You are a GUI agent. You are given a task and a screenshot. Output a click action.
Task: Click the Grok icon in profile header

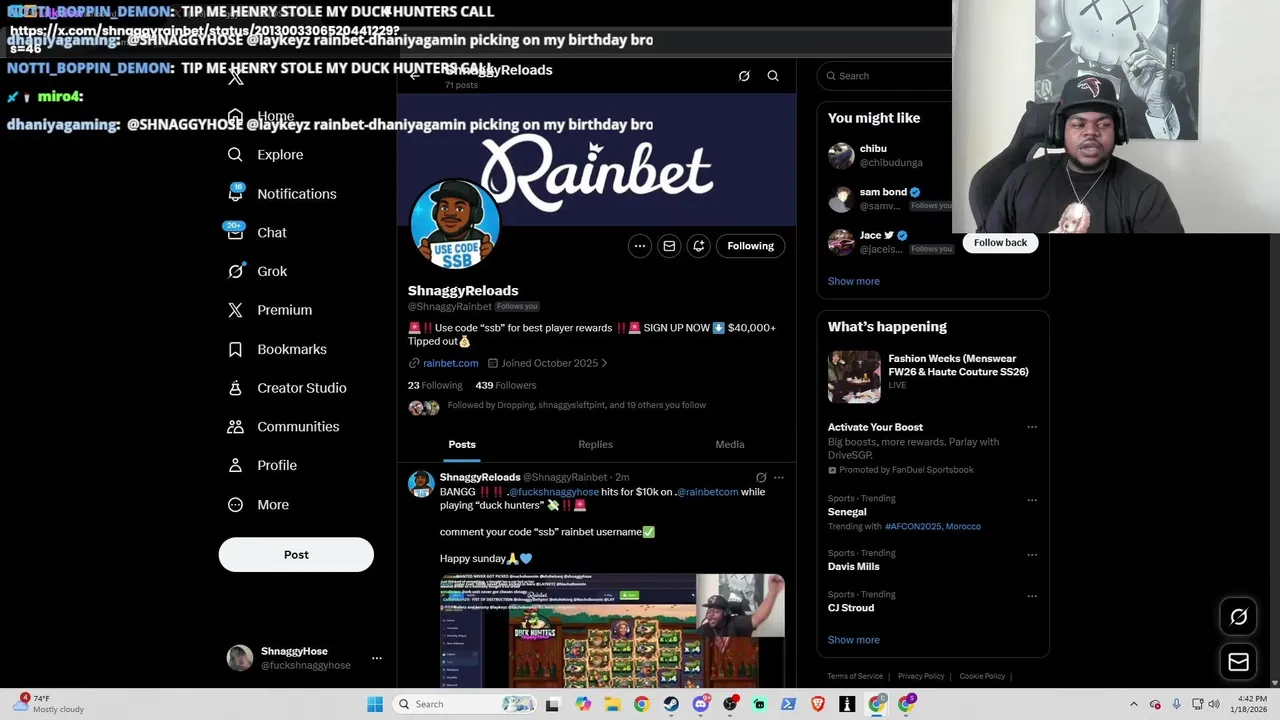(744, 76)
